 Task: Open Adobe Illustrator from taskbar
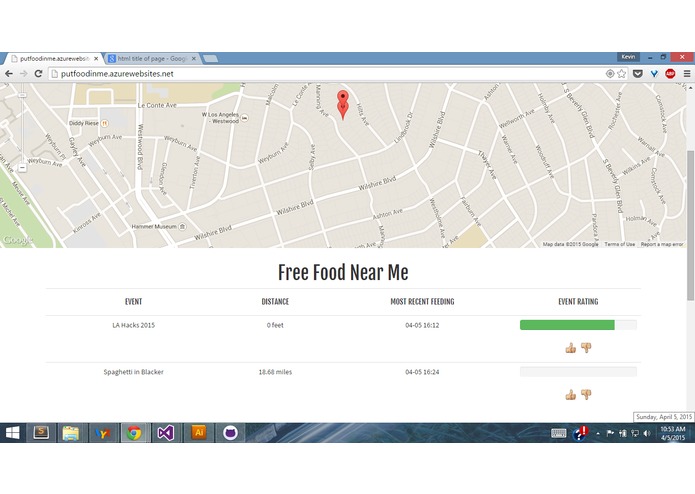click(199, 433)
